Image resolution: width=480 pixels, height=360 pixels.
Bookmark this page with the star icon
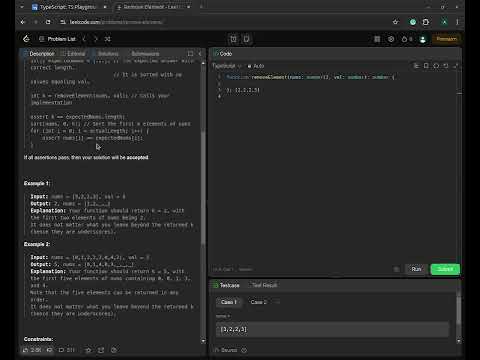[396, 22]
